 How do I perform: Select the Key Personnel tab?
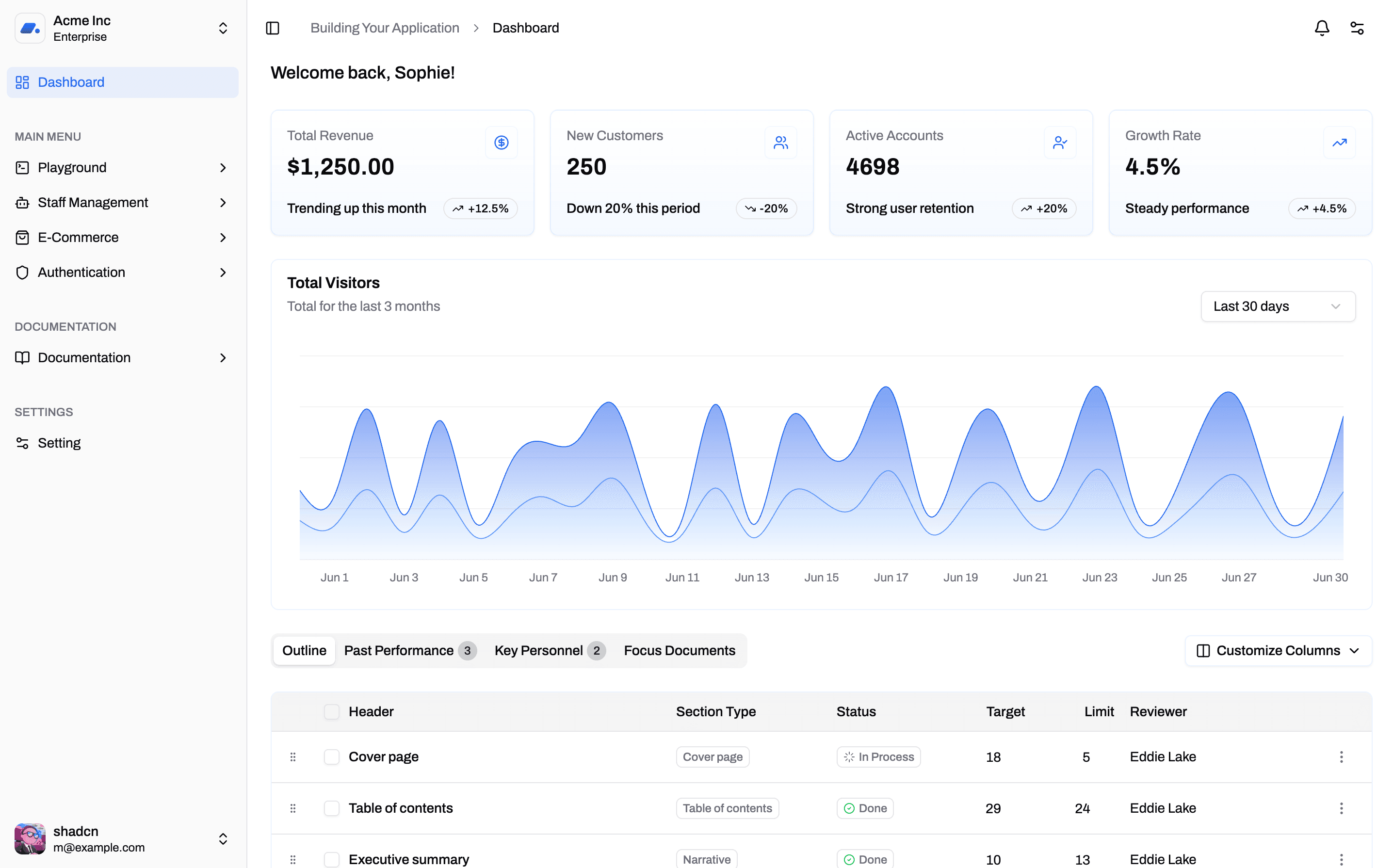(x=549, y=650)
